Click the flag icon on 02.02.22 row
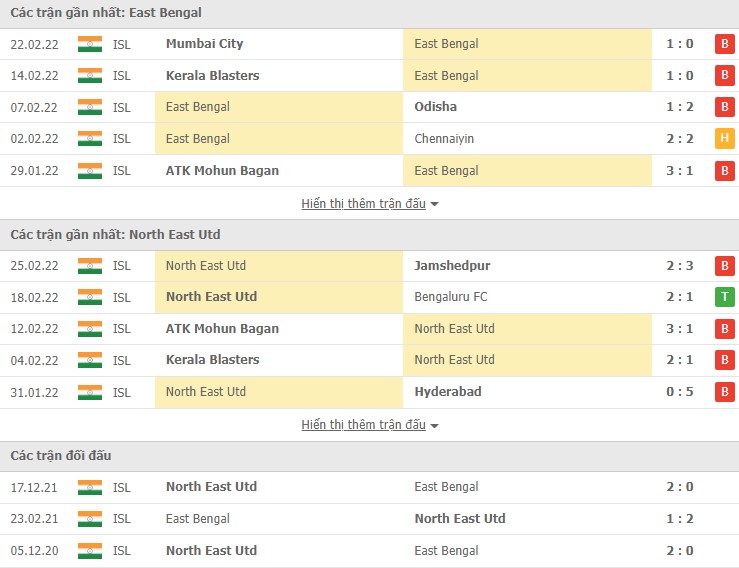This screenshot has height=568, width=739. tap(90, 139)
